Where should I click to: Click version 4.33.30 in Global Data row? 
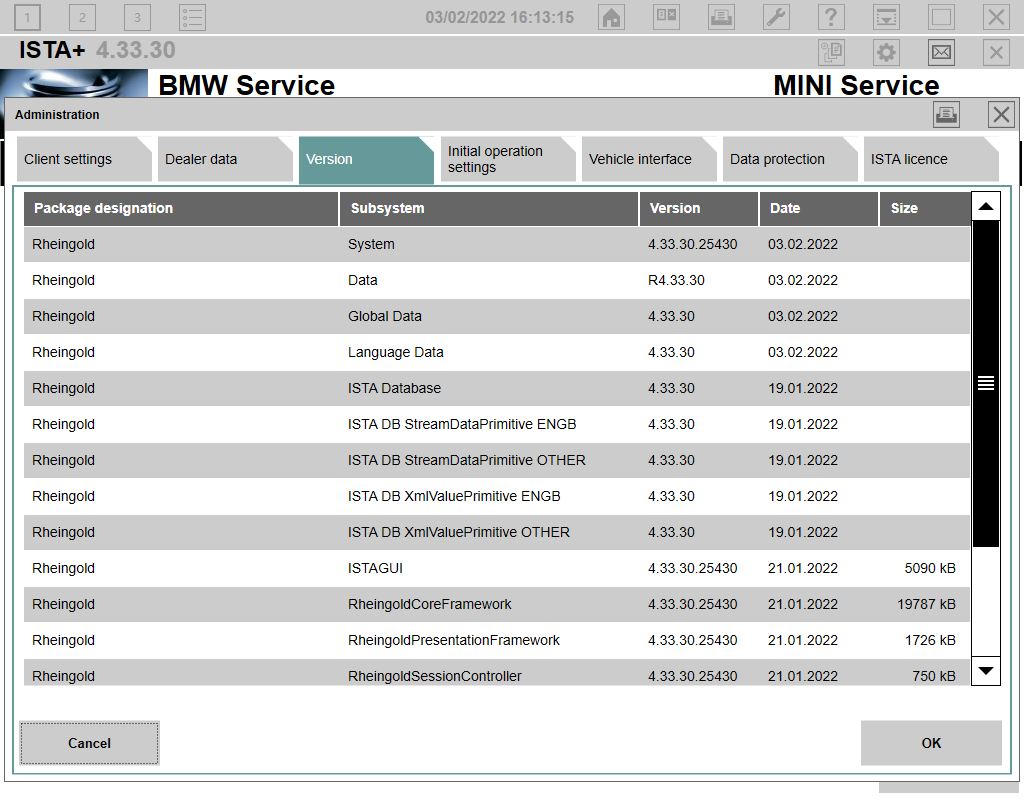tap(671, 316)
